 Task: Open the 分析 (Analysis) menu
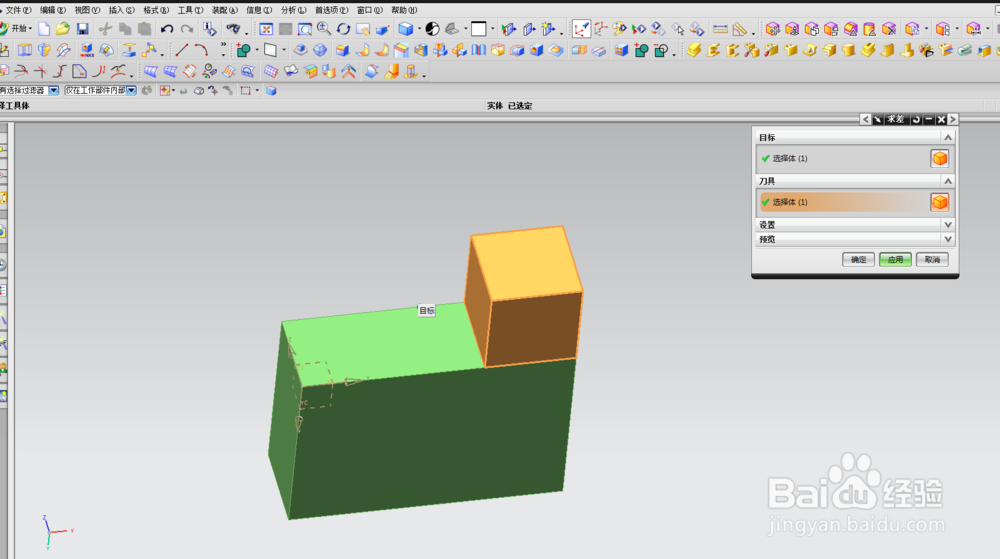(293, 10)
